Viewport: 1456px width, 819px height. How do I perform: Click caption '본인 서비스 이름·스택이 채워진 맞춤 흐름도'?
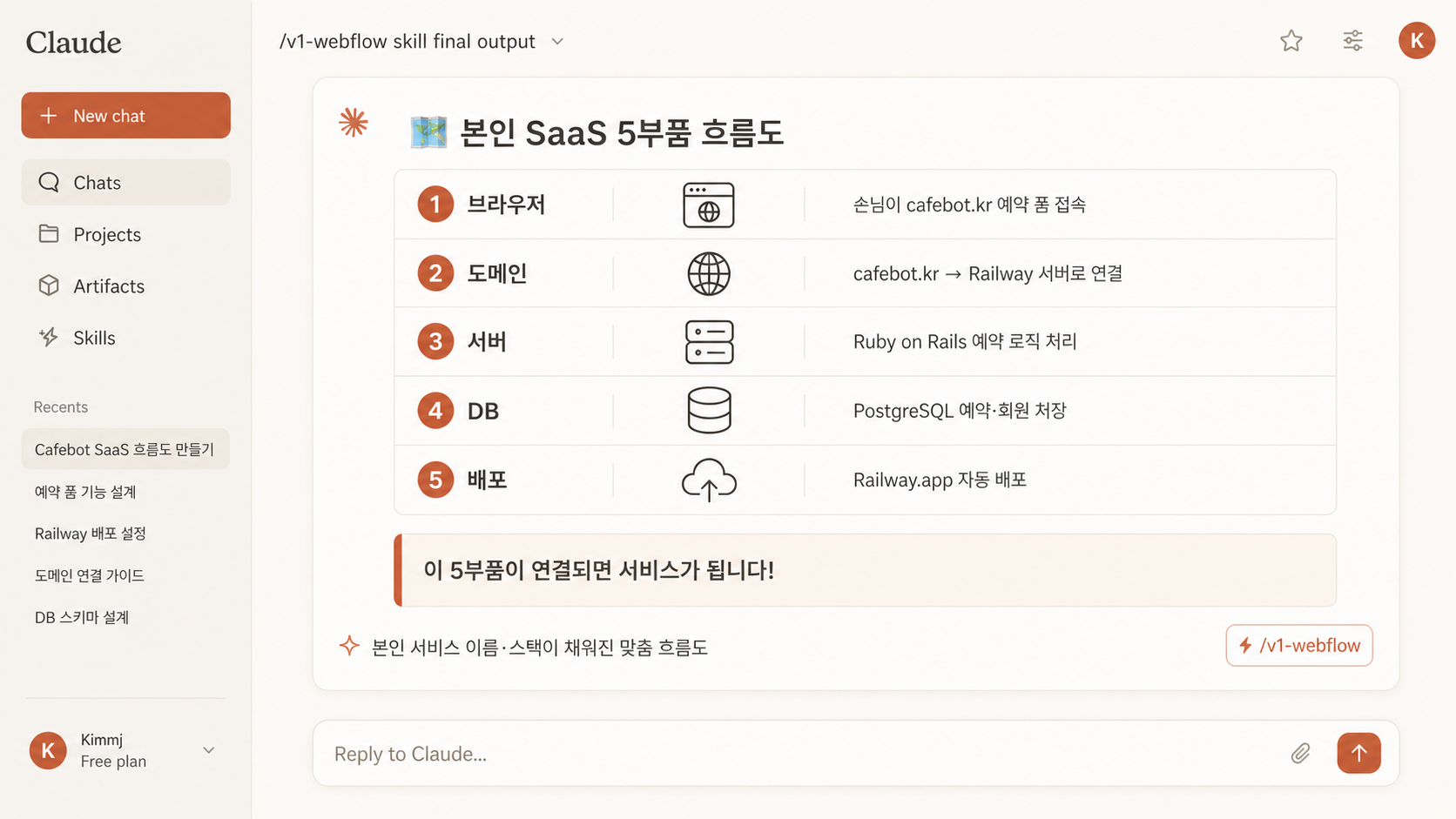tap(539, 648)
